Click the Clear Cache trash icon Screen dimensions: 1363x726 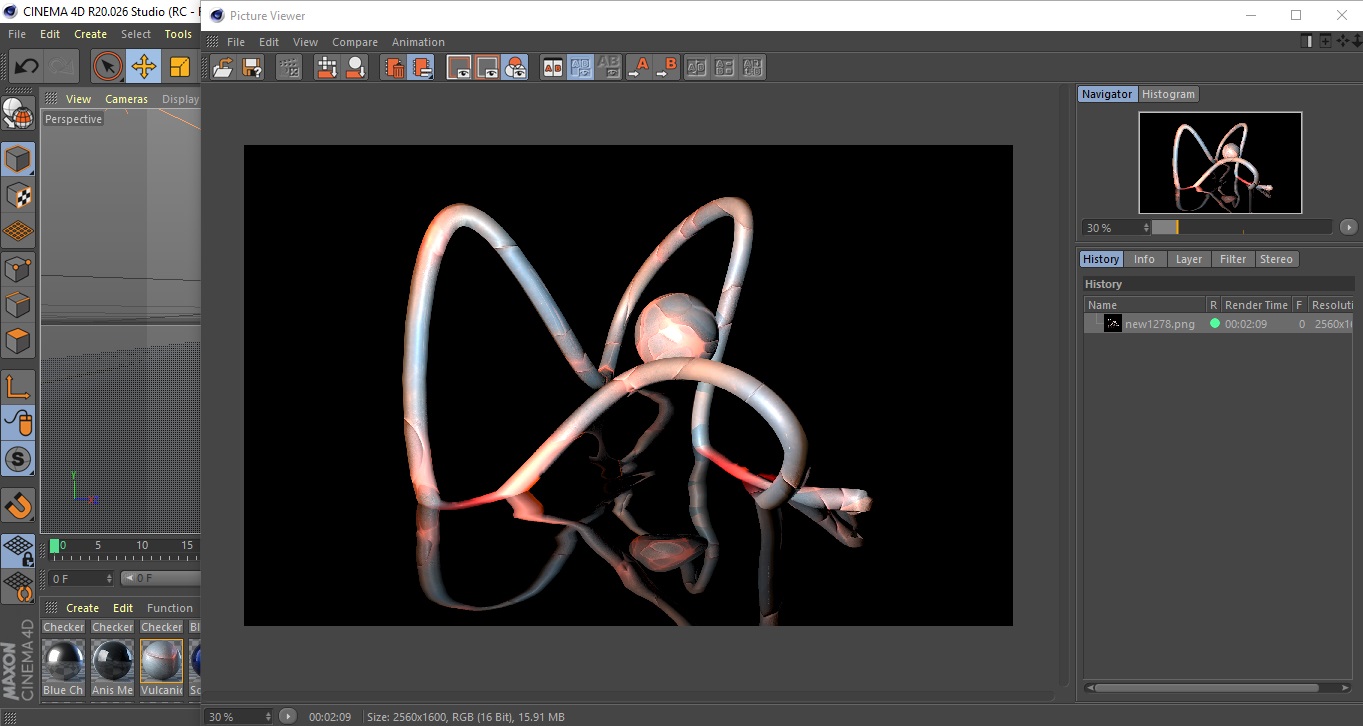(x=394, y=67)
